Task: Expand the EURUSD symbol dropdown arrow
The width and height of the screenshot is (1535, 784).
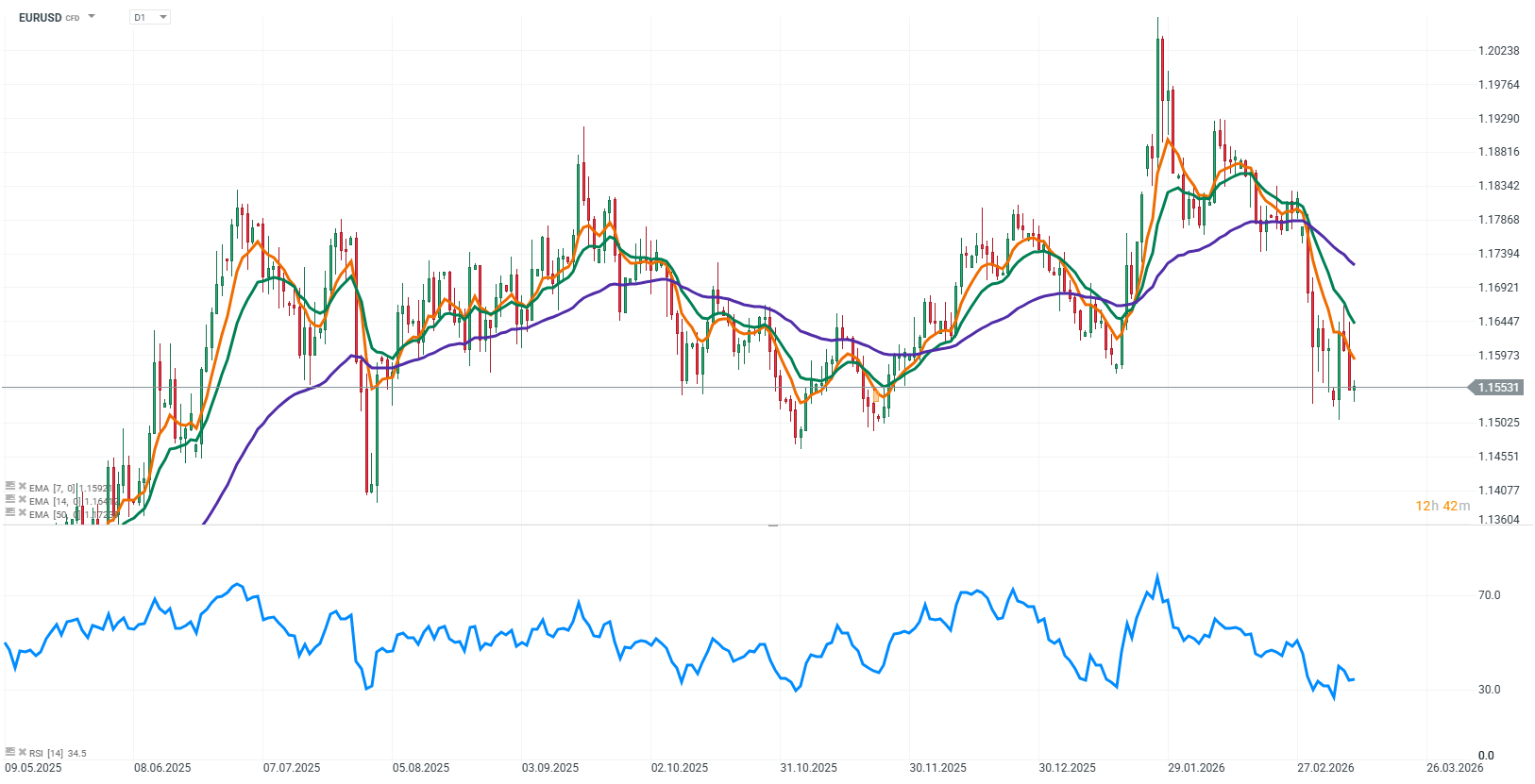Action: [92, 17]
